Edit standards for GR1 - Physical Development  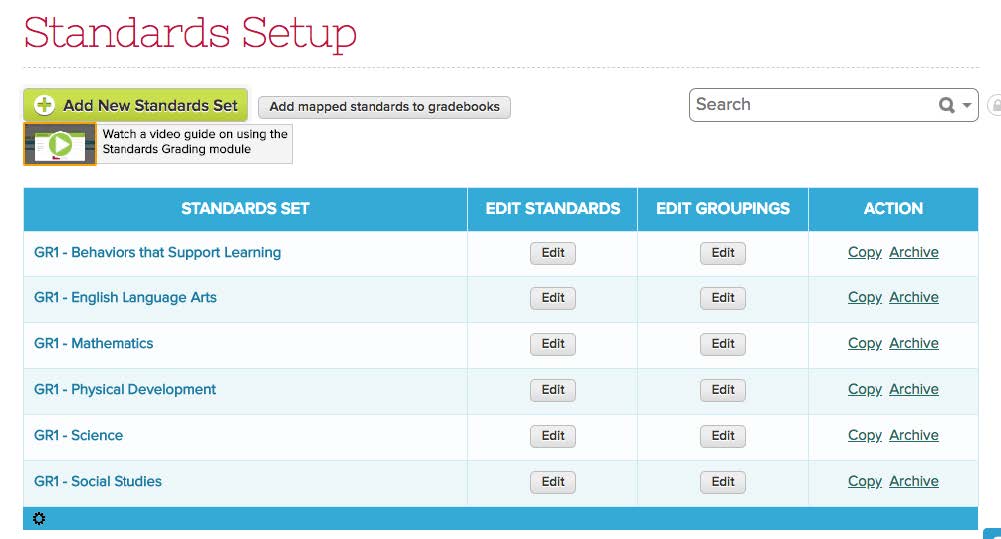click(x=553, y=390)
